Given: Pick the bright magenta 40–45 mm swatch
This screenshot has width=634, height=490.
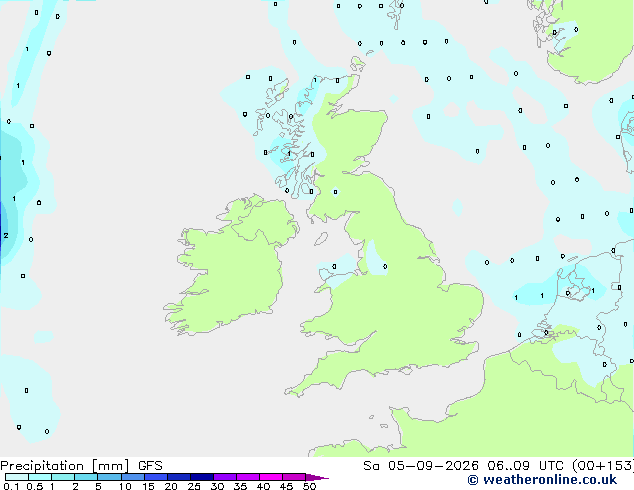Looking at the screenshot, I should pyautogui.click(x=271, y=477).
